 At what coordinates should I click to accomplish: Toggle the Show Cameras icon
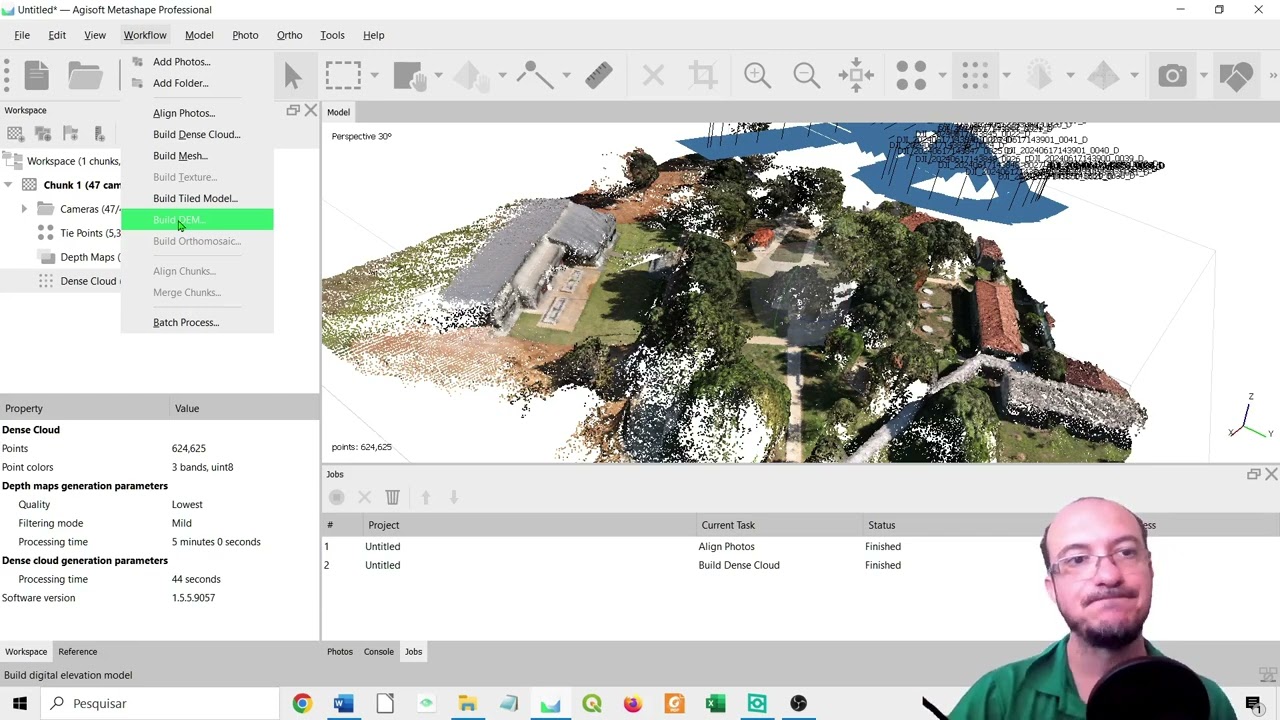tap(1172, 76)
